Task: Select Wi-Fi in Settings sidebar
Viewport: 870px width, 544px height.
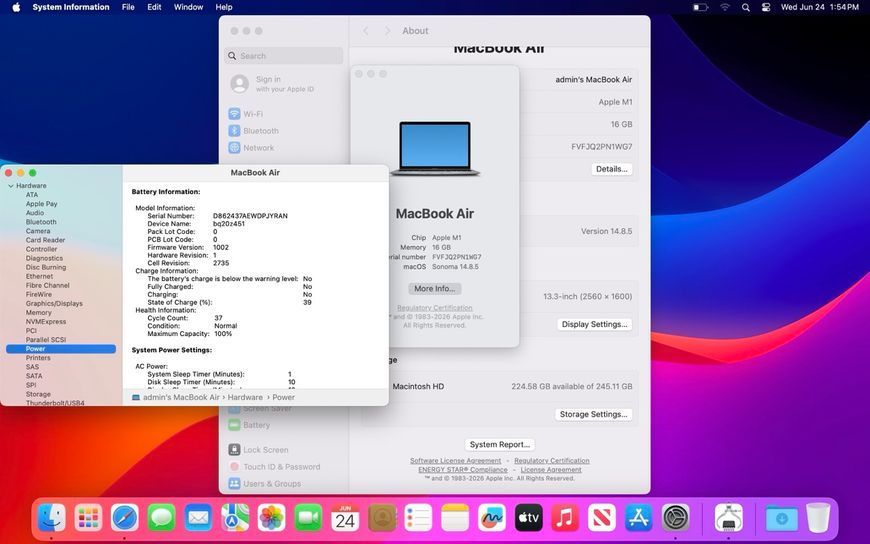Action: [x=284, y=114]
